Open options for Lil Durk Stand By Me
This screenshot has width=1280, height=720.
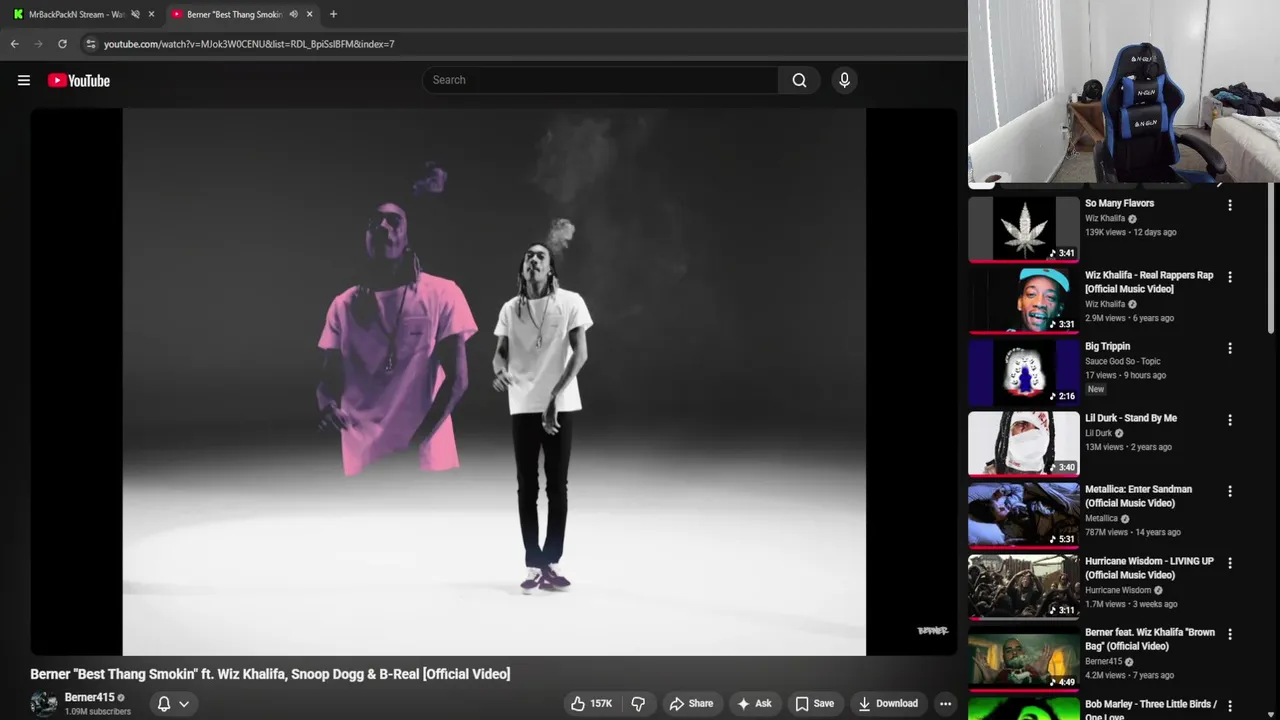click(1230, 420)
